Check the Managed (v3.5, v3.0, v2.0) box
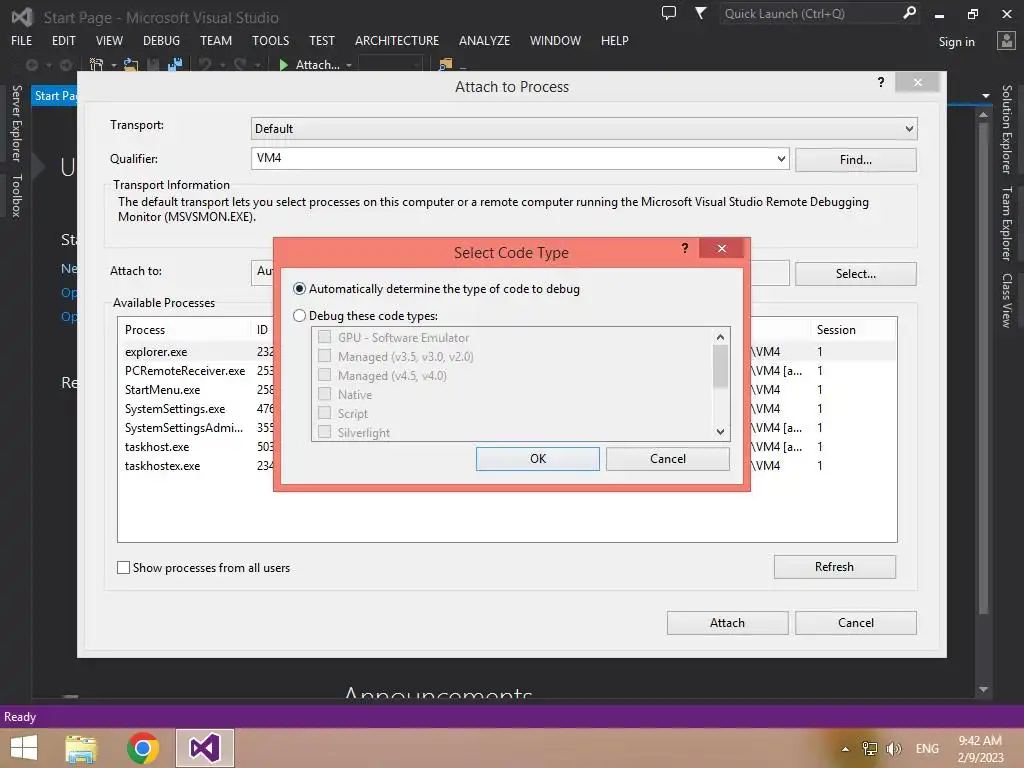Screen dimensions: 1024x768 pyautogui.click(x=325, y=356)
